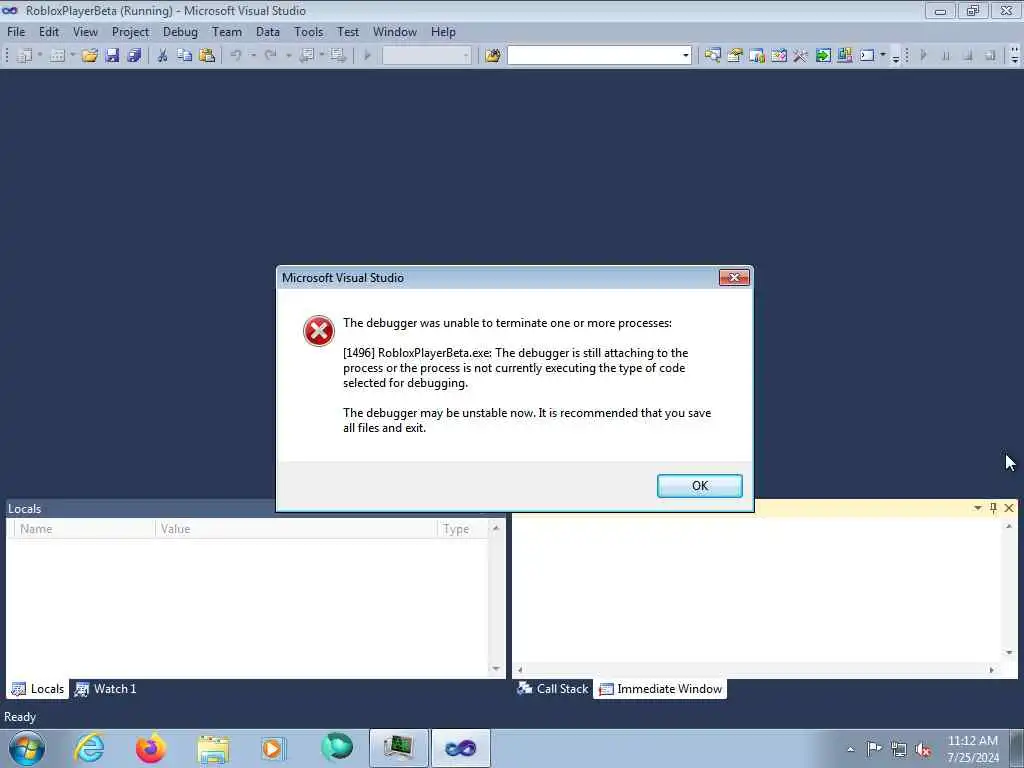Open the Tools menu
This screenshot has width=1024, height=768.
coord(308,32)
